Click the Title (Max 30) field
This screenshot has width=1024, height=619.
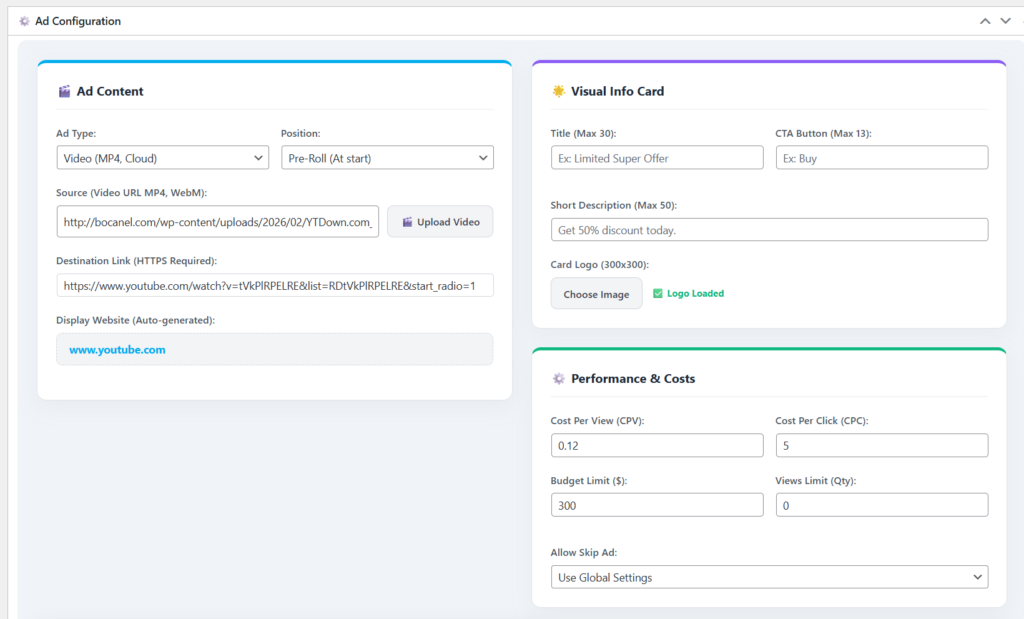[x=656, y=158]
